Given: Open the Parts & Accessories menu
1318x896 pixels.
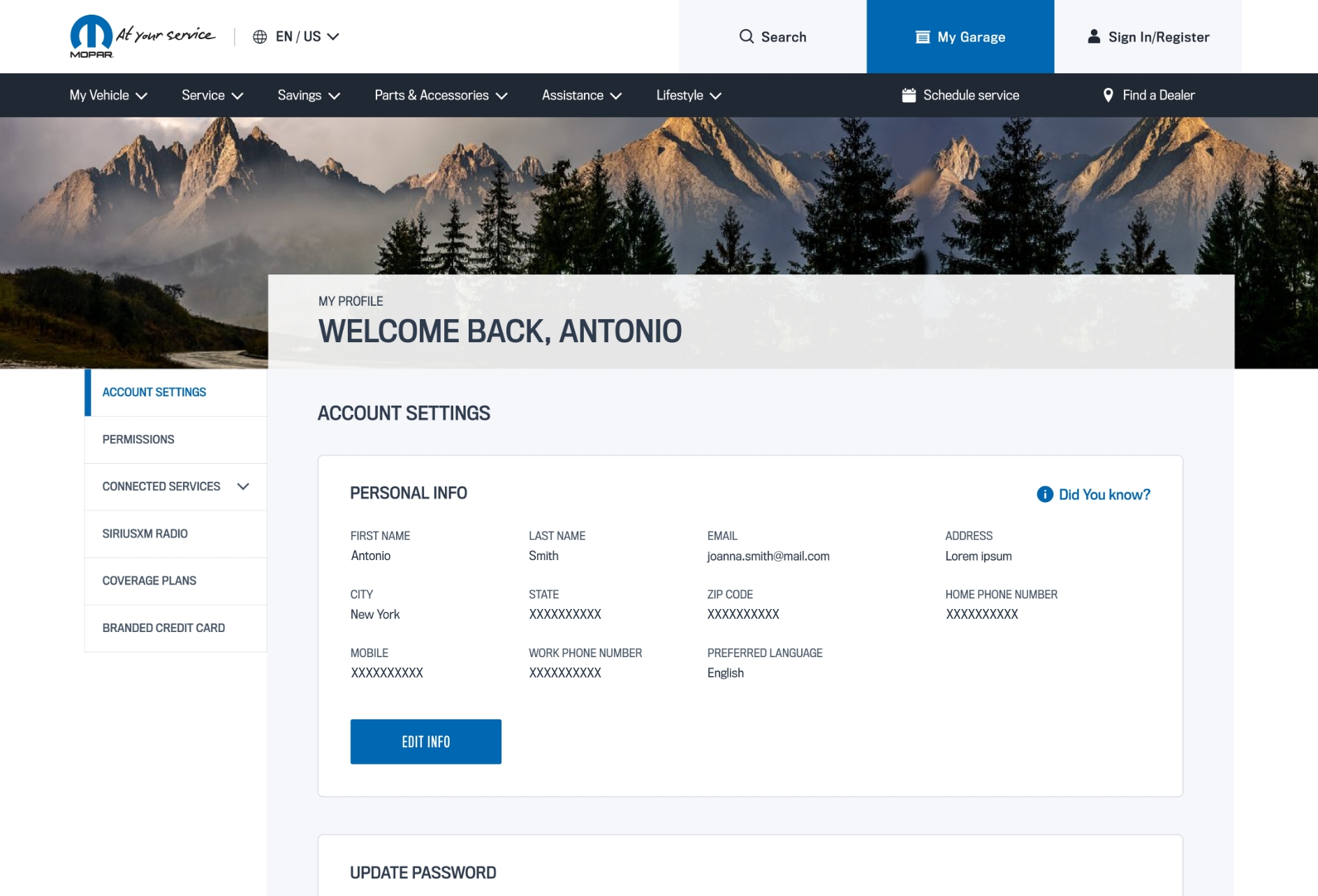Looking at the screenshot, I should click(441, 96).
